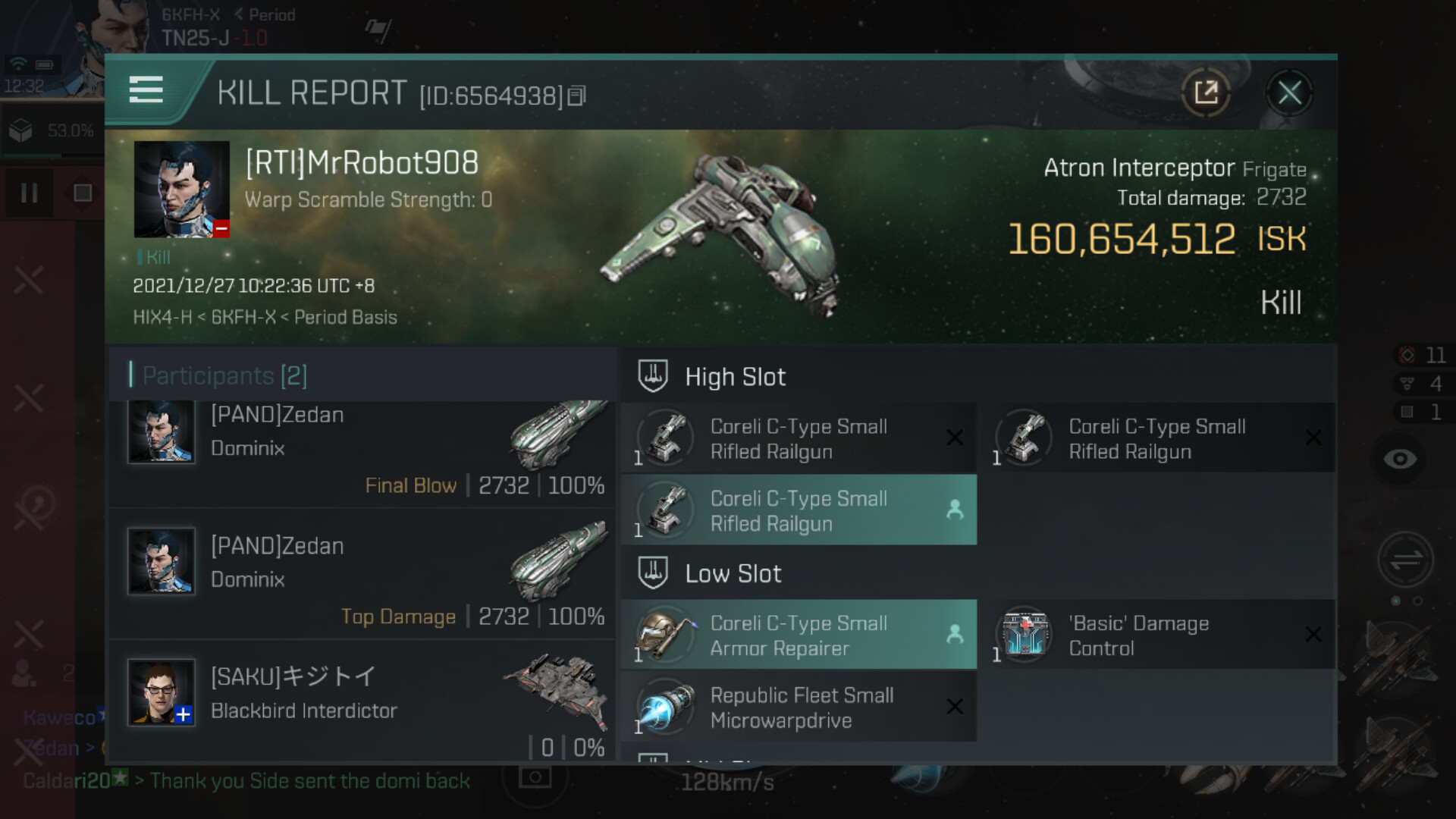
Task: Click the cargo box 53.0% indicator
Action: pos(52,131)
